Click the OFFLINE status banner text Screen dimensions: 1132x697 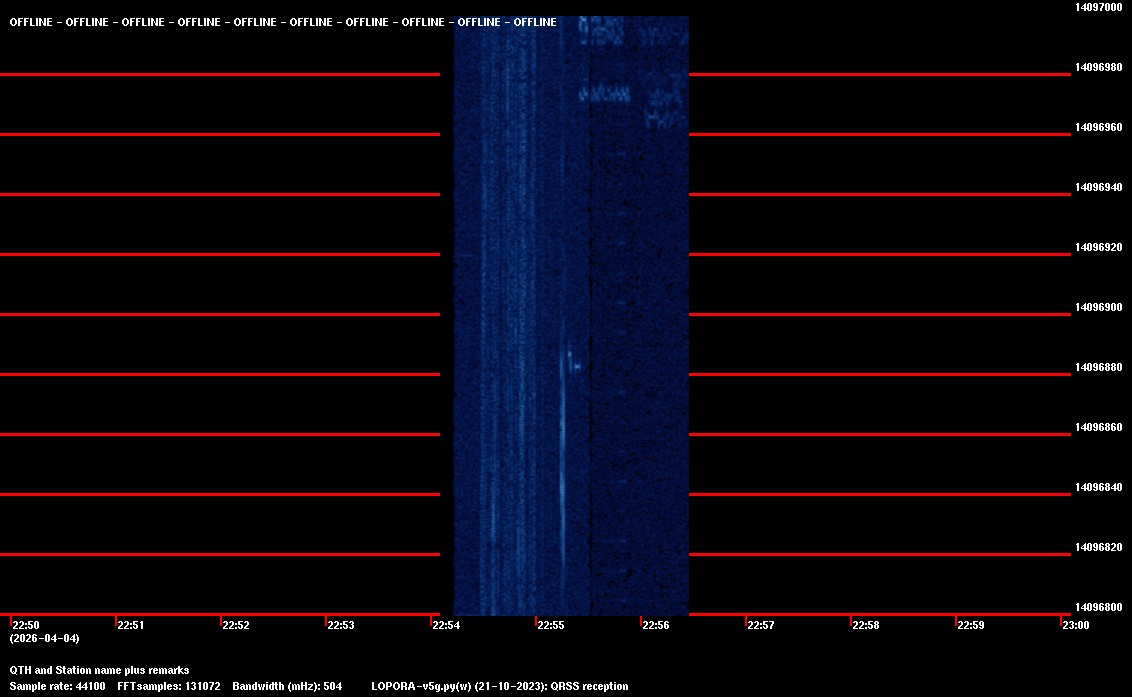pos(283,23)
